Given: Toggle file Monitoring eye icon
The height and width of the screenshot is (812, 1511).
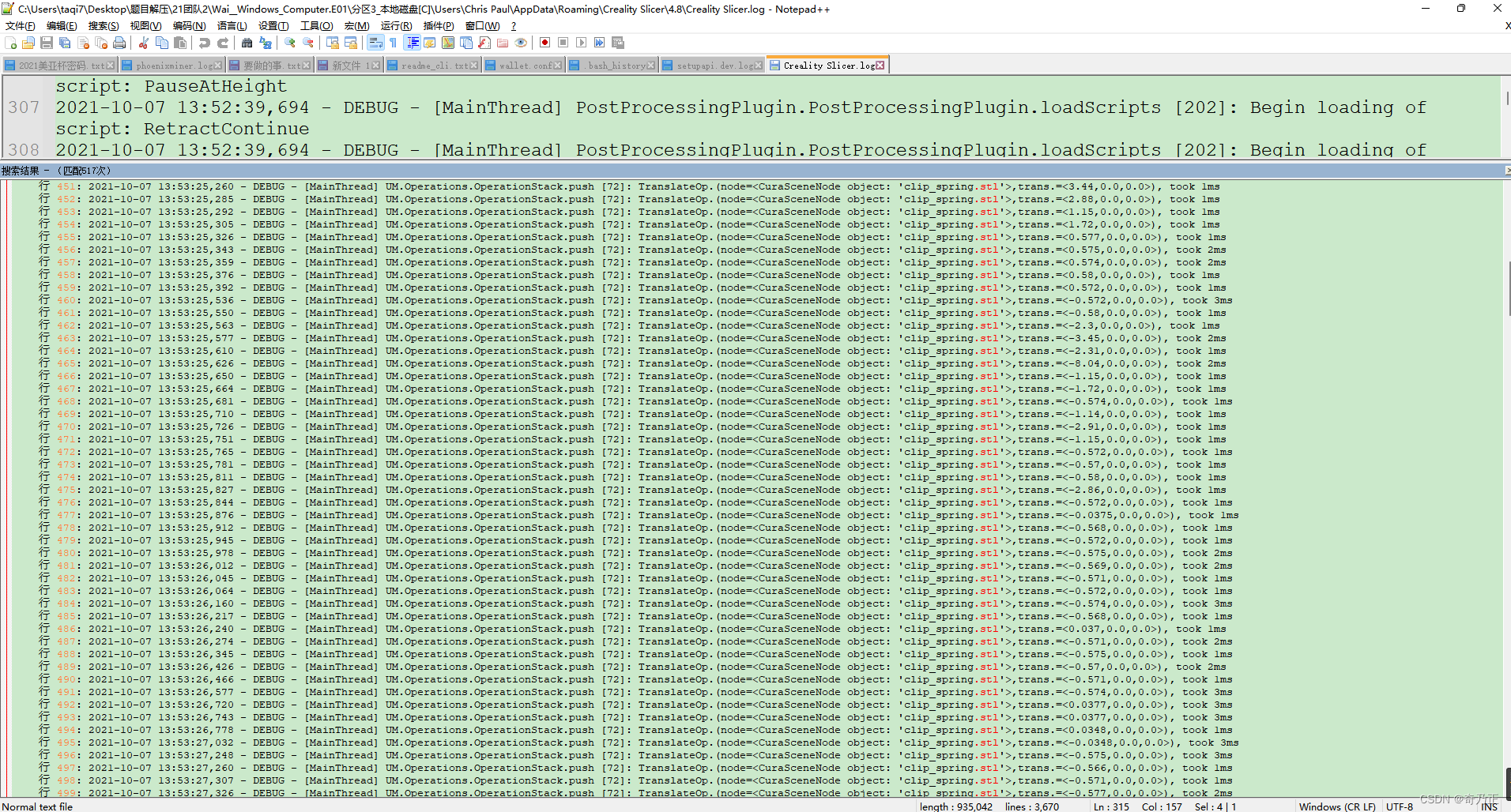Looking at the screenshot, I should pyautogui.click(x=521, y=43).
